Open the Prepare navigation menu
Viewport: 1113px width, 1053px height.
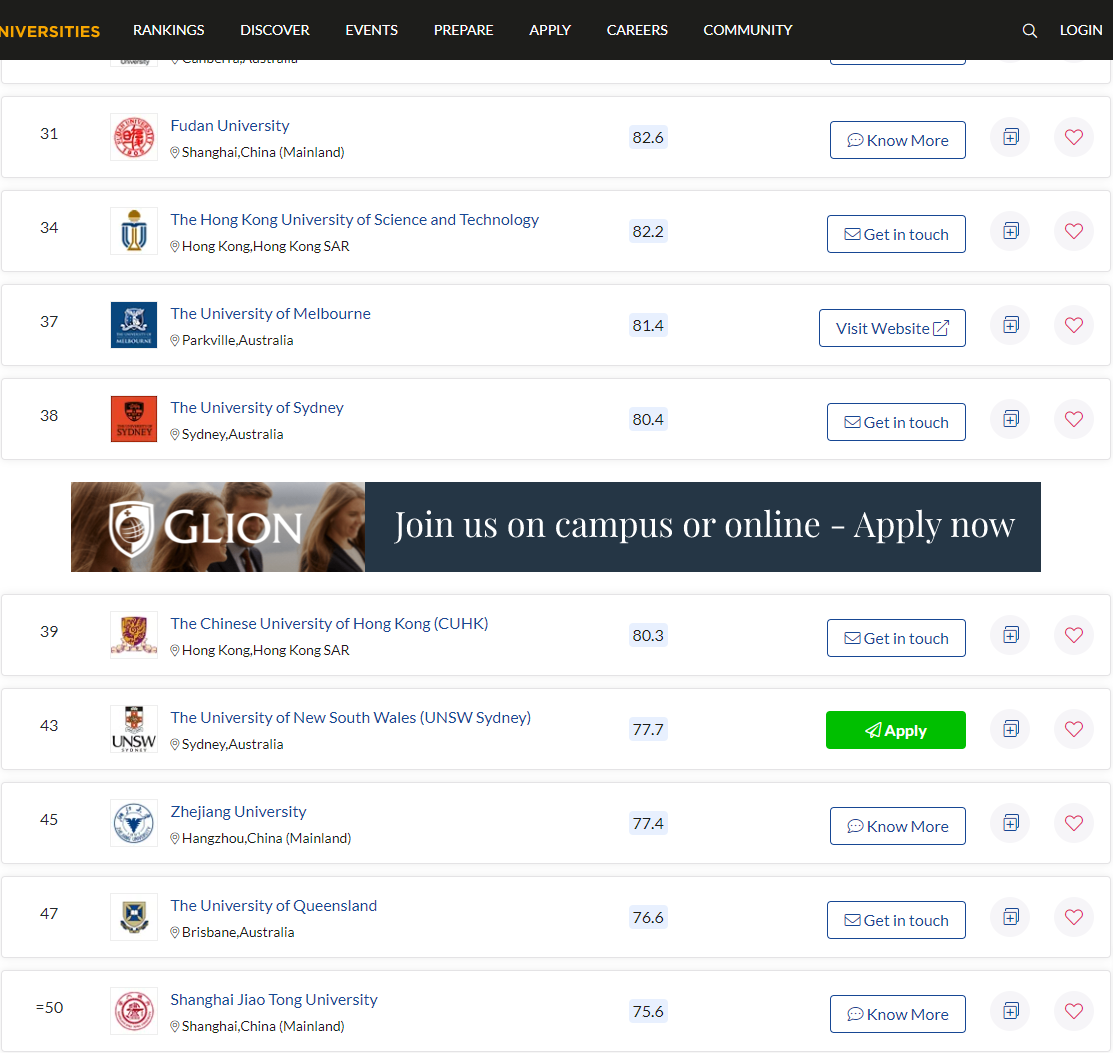(463, 30)
